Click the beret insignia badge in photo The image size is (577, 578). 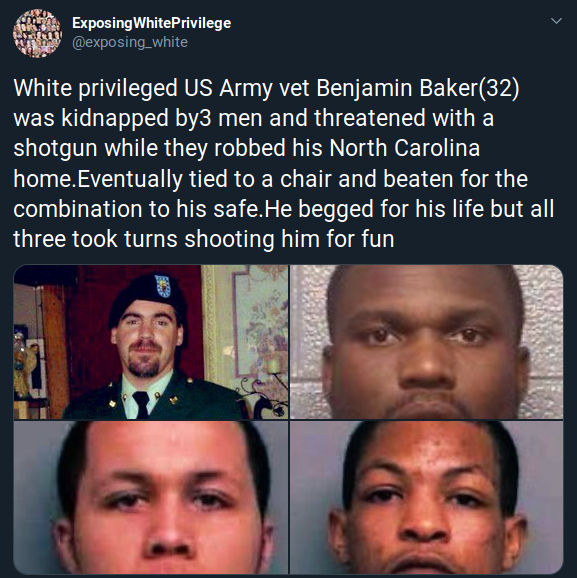(x=163, y=286)
